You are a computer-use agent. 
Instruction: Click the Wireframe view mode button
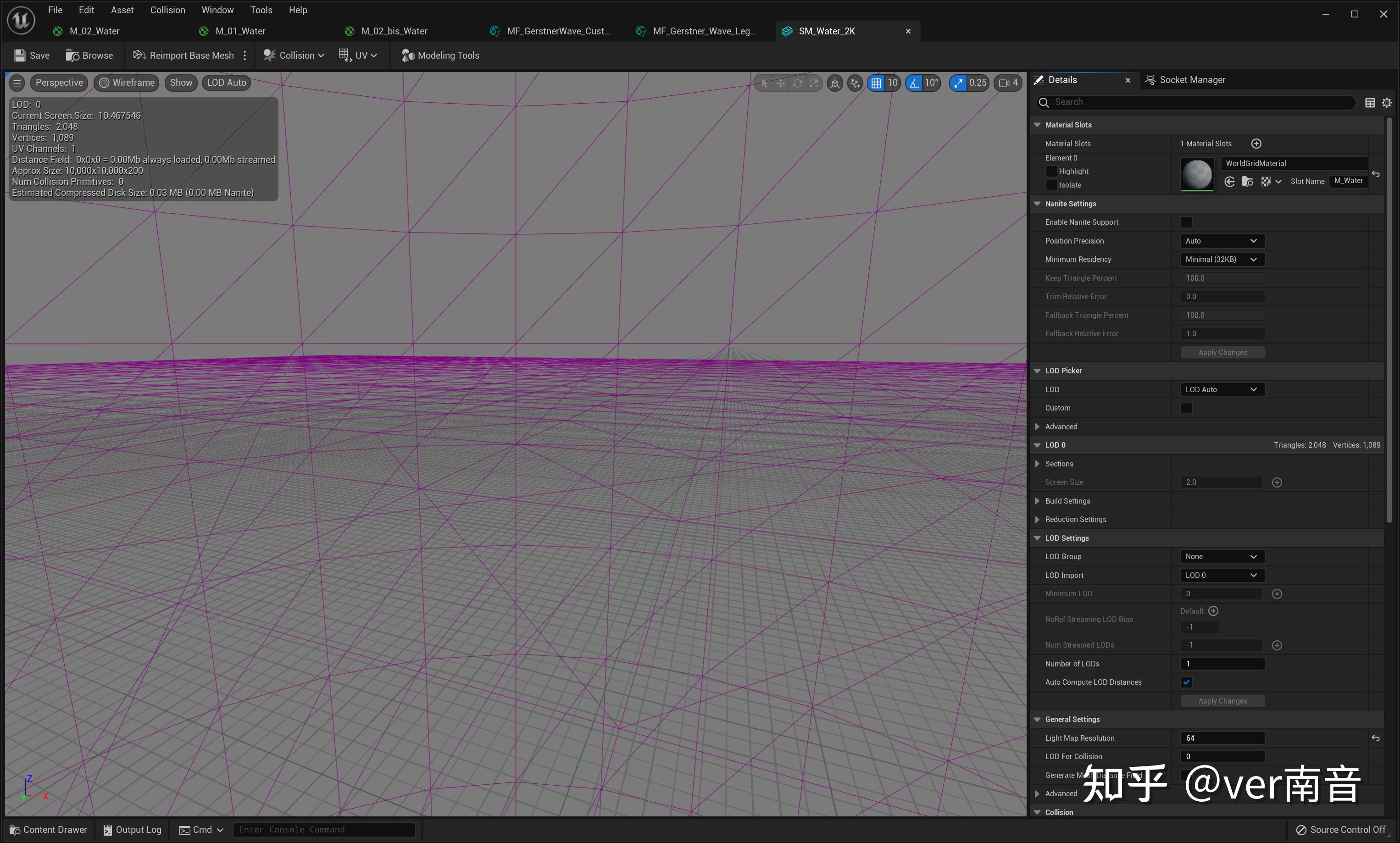point(127,83)
